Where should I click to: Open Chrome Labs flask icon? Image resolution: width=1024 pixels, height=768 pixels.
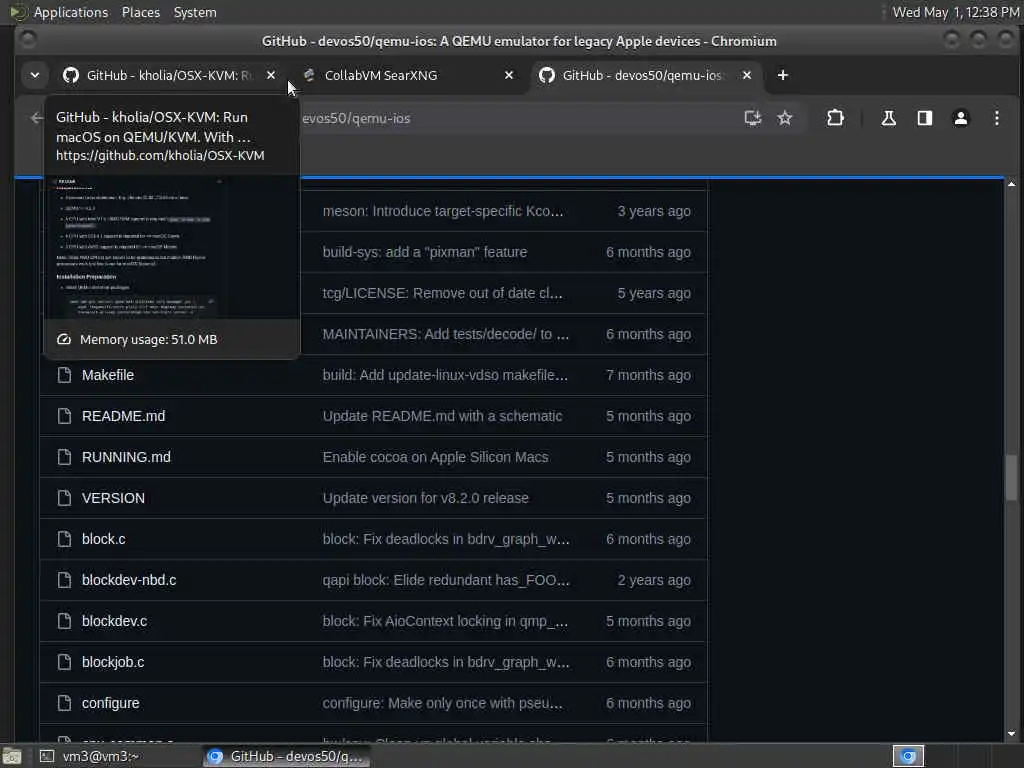pyautogui.click(x=888, y=118)
